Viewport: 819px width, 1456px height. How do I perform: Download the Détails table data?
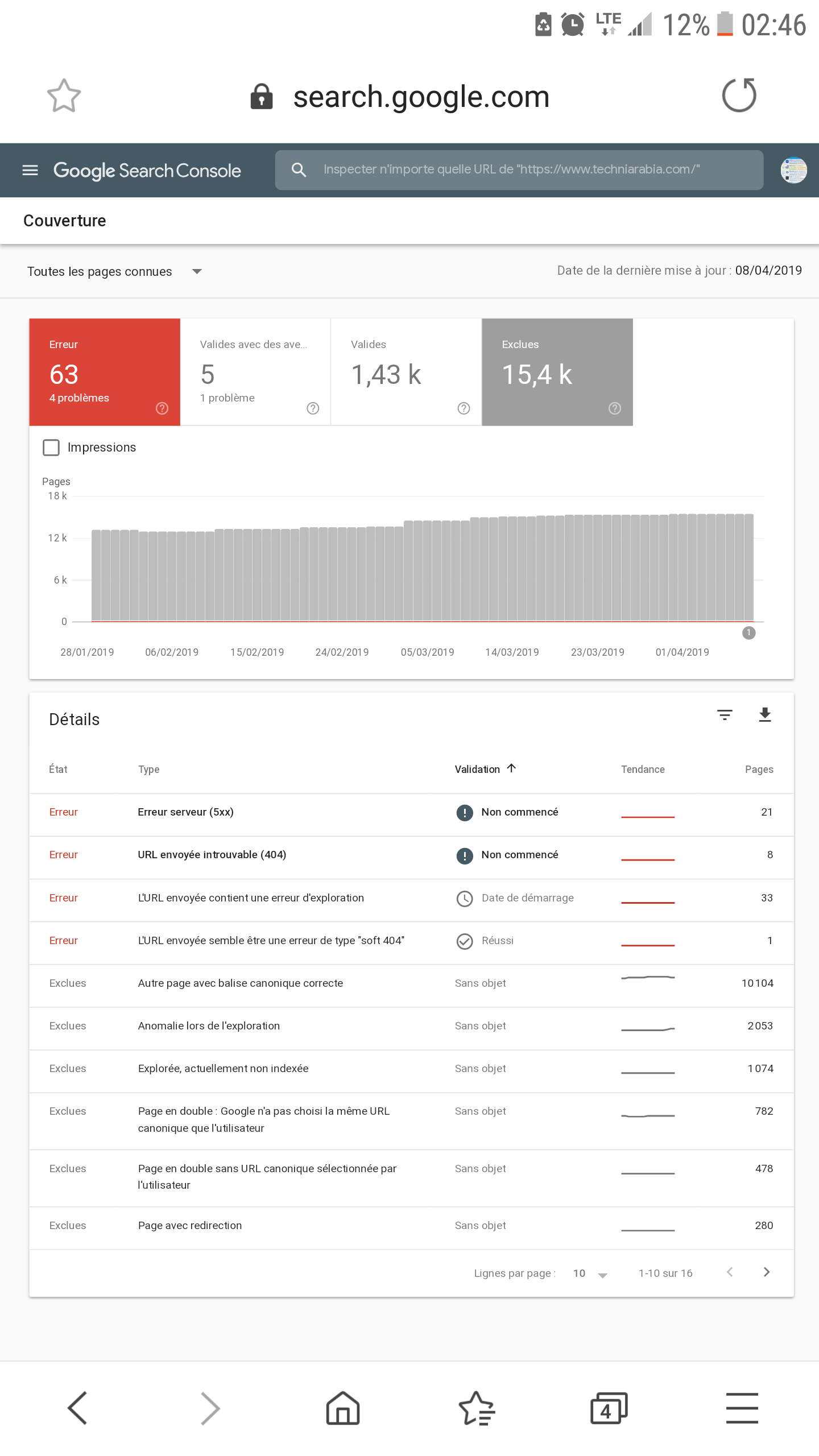pyautogui.click(x=765, y=715)
